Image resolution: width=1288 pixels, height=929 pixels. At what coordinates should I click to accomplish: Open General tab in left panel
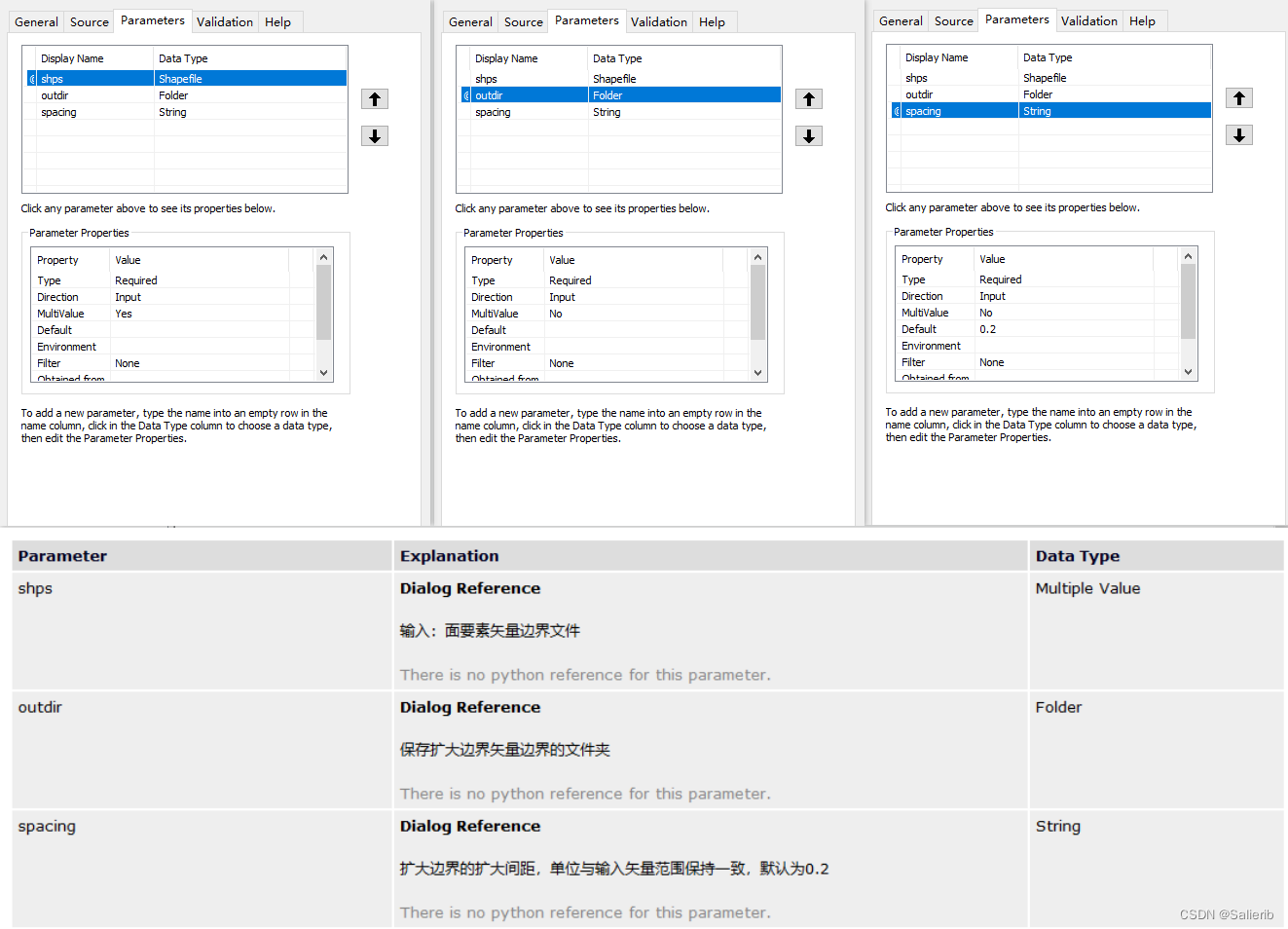click(x=37, y=21)
